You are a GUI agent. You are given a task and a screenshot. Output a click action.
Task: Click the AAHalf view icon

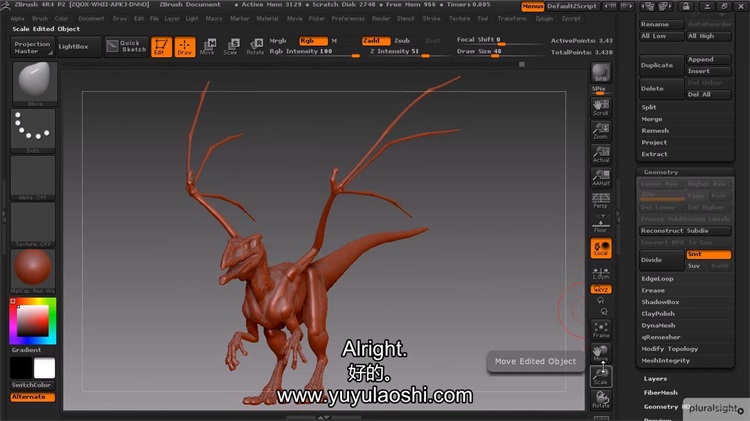601,178
